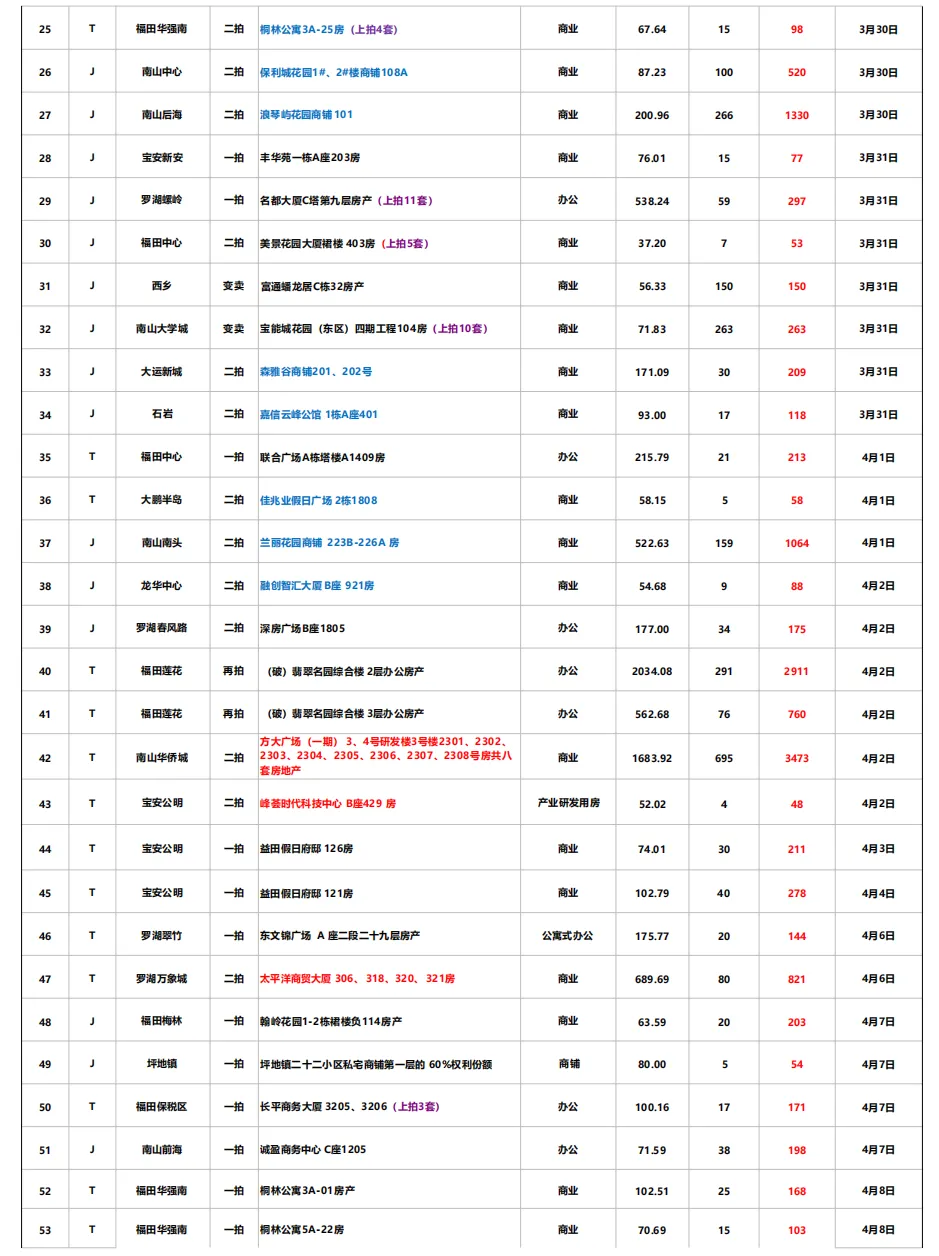The width and height of the screenshot is (939, 1256).
Task: Select district cell 龙华中心
Action: click(x=162, y=586)
